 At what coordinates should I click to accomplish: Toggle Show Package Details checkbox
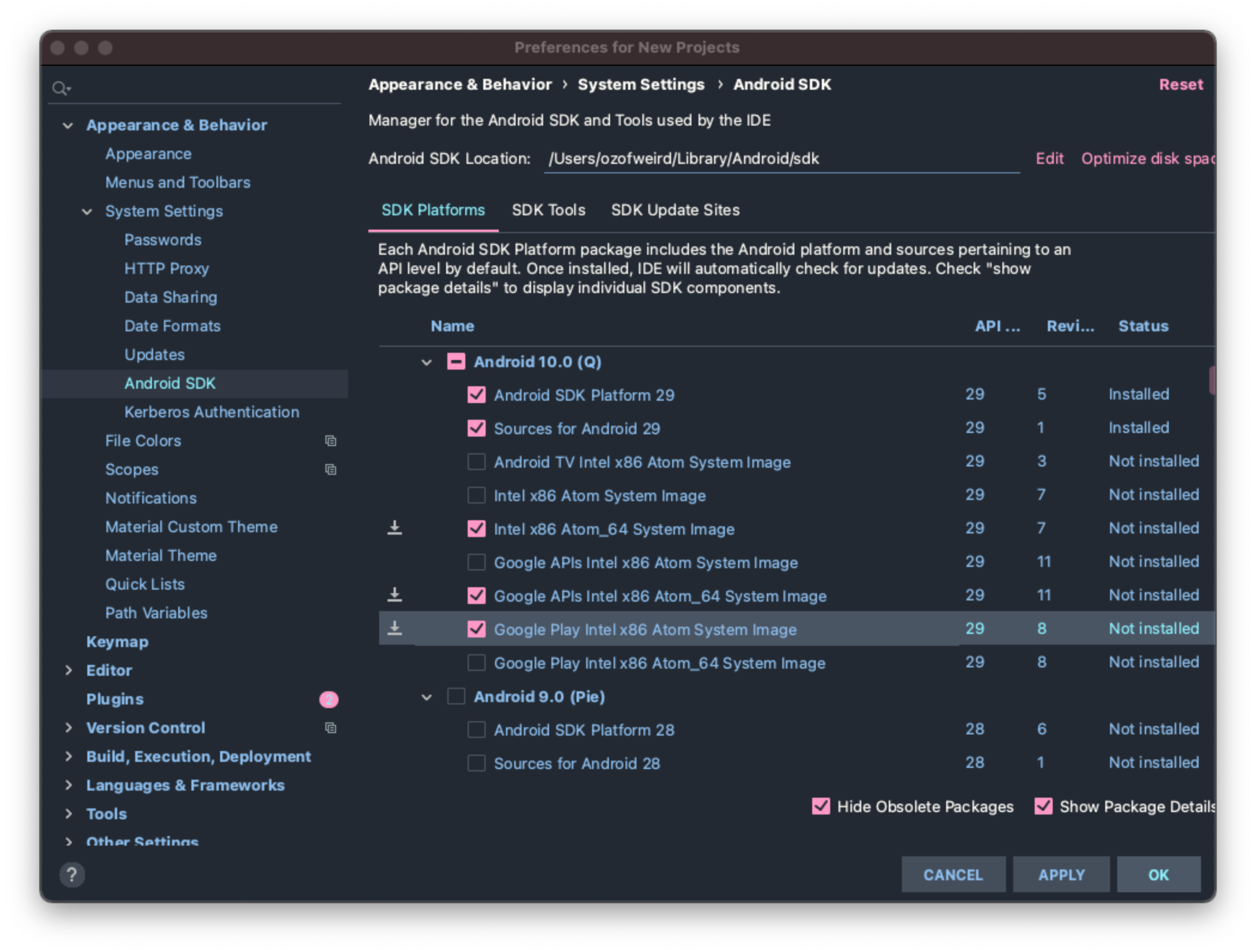(1044, 806)
